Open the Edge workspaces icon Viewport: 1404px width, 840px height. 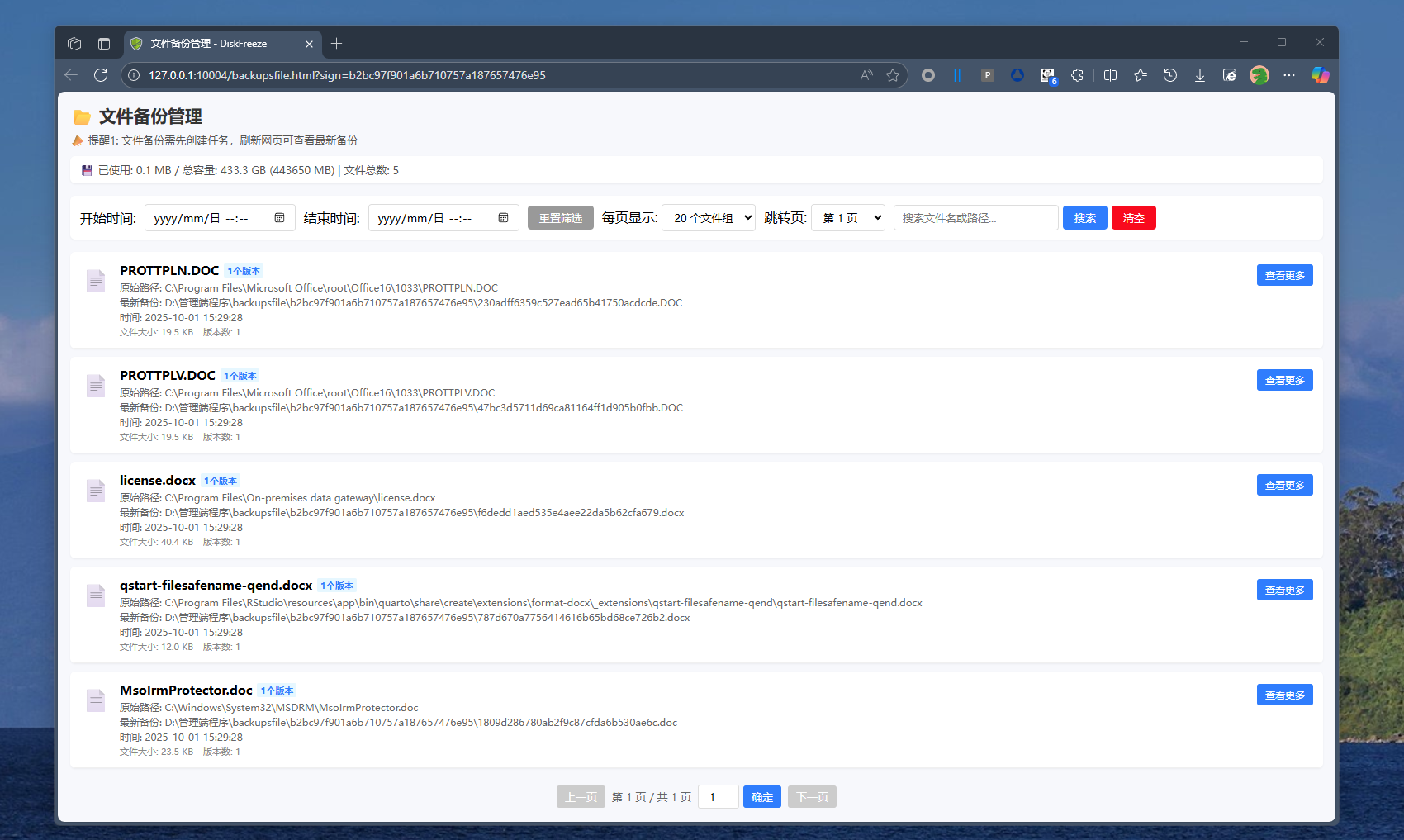(x=74, y=44)
